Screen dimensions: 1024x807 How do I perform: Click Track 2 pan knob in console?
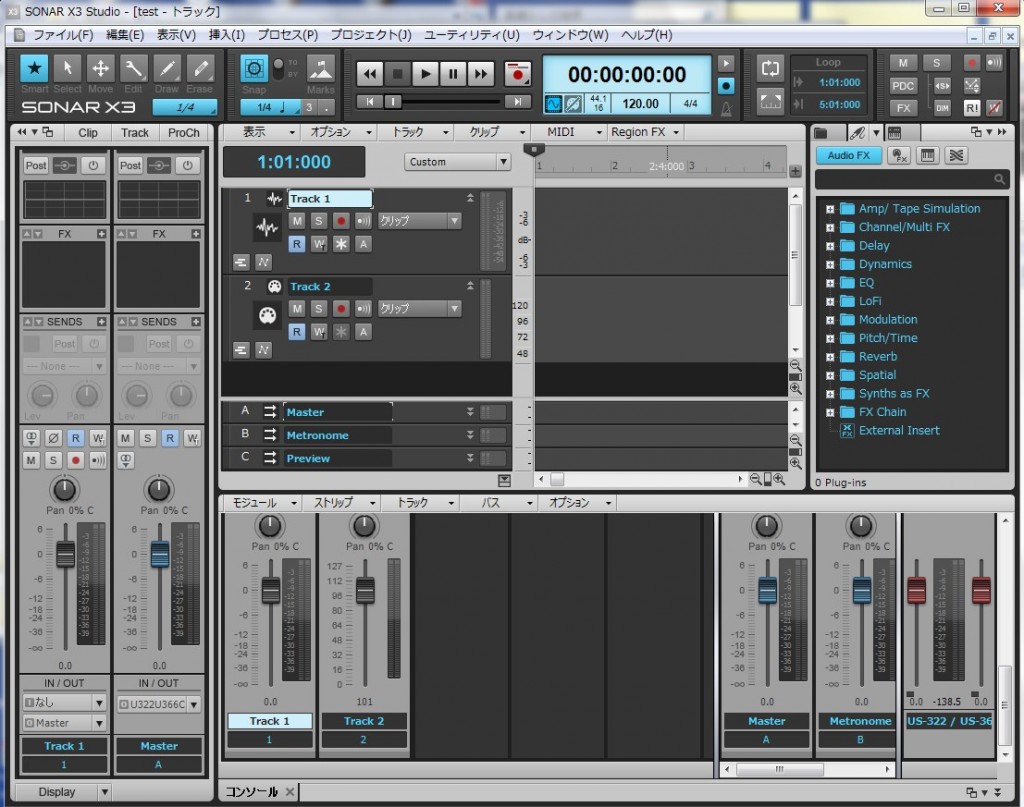[364, 526]
